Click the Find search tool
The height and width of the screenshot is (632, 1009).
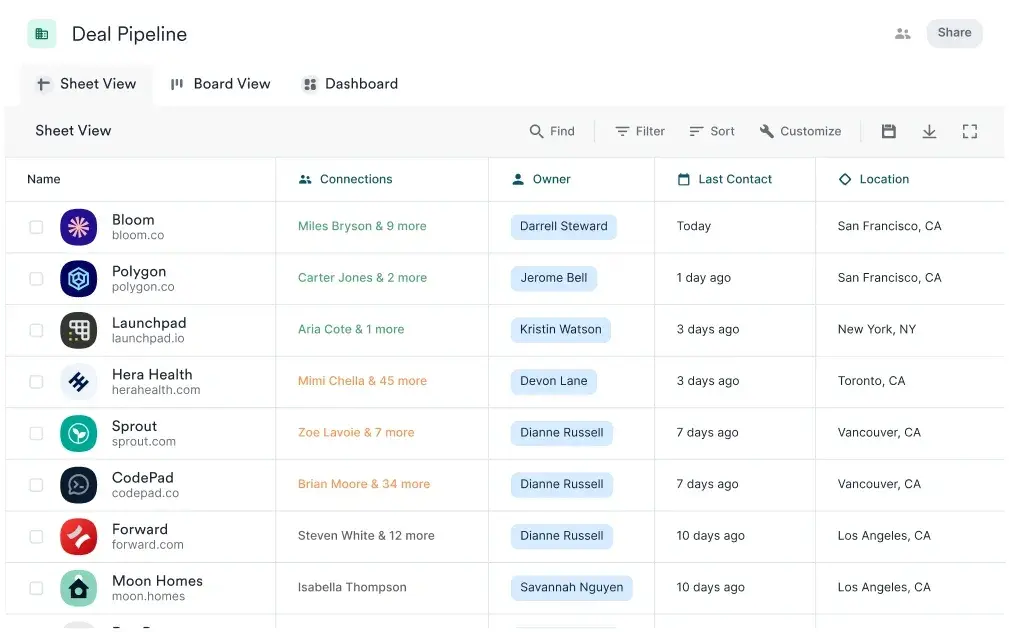(x=552, y=131)
